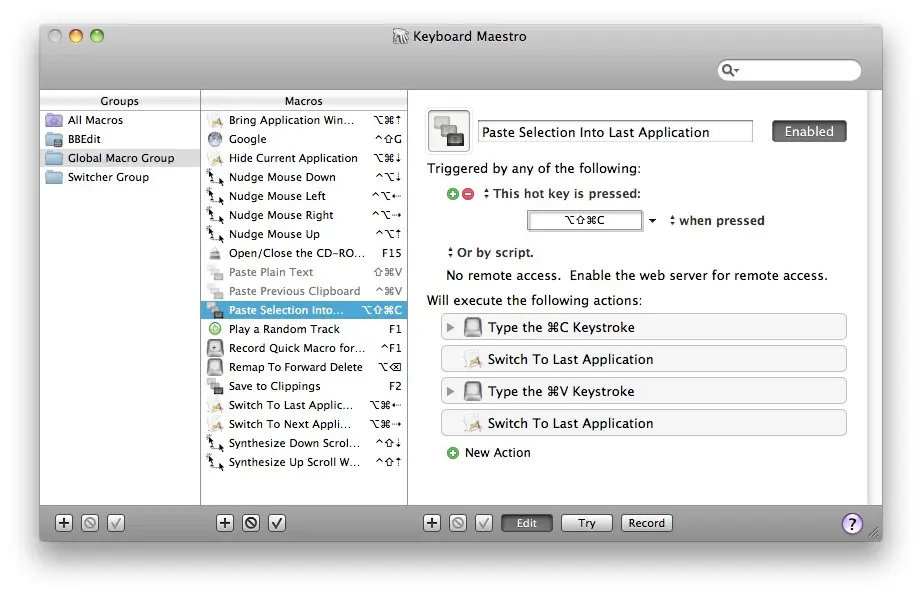
Task: Click the Hide Current Application macro icon
Action: tap(216, 159)
